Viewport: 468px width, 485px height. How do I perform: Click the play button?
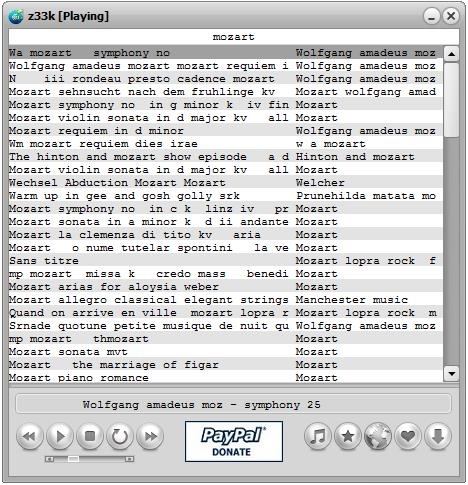point(60,436)
